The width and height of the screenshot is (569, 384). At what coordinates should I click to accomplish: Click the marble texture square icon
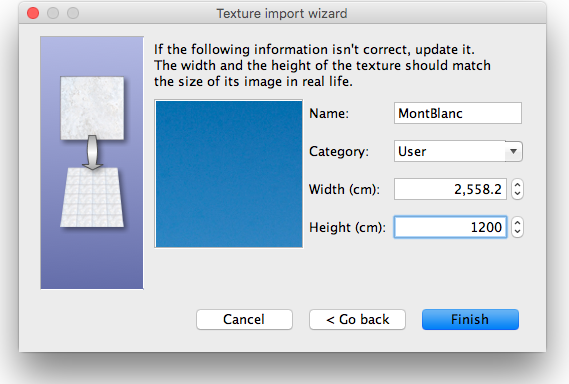(x=92, y=108)
